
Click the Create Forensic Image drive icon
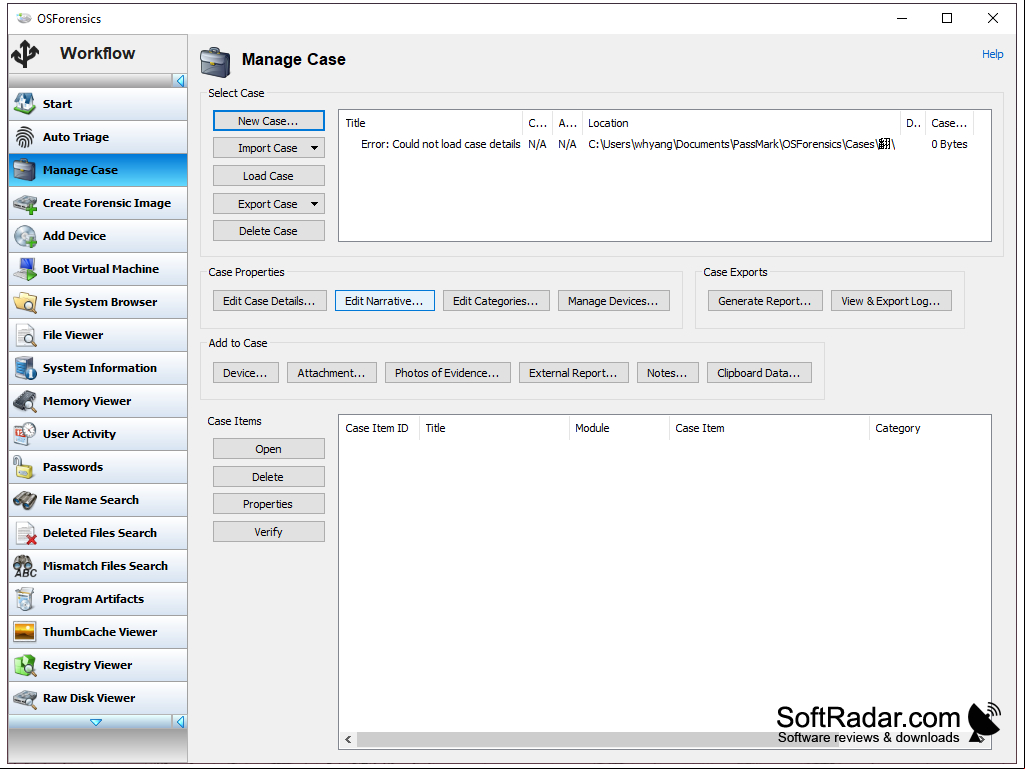click(25, 203)
